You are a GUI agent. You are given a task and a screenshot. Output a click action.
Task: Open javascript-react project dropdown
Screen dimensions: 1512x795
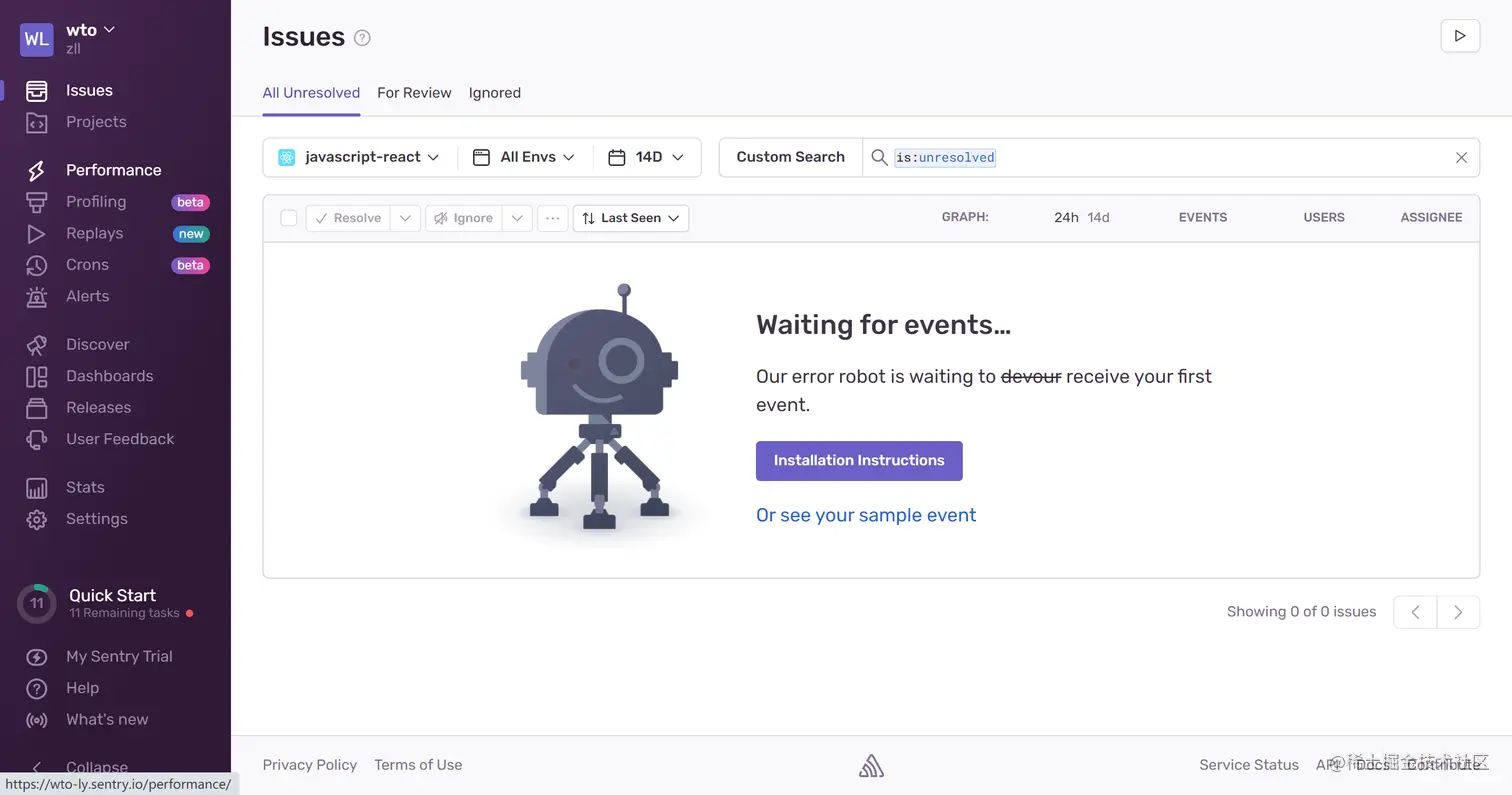tap(360, 157)
